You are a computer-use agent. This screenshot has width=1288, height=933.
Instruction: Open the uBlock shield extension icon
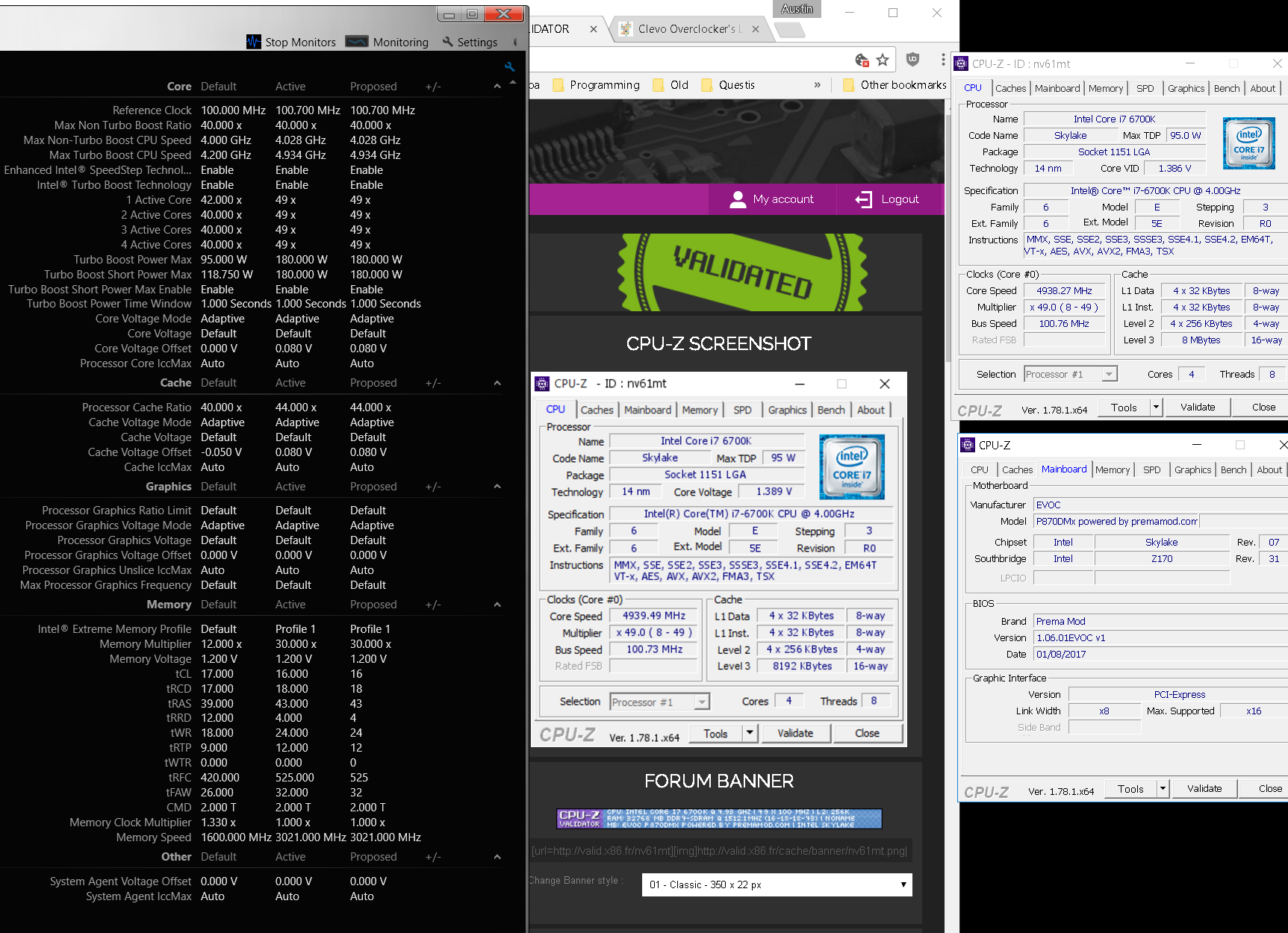tap(912, 60)
